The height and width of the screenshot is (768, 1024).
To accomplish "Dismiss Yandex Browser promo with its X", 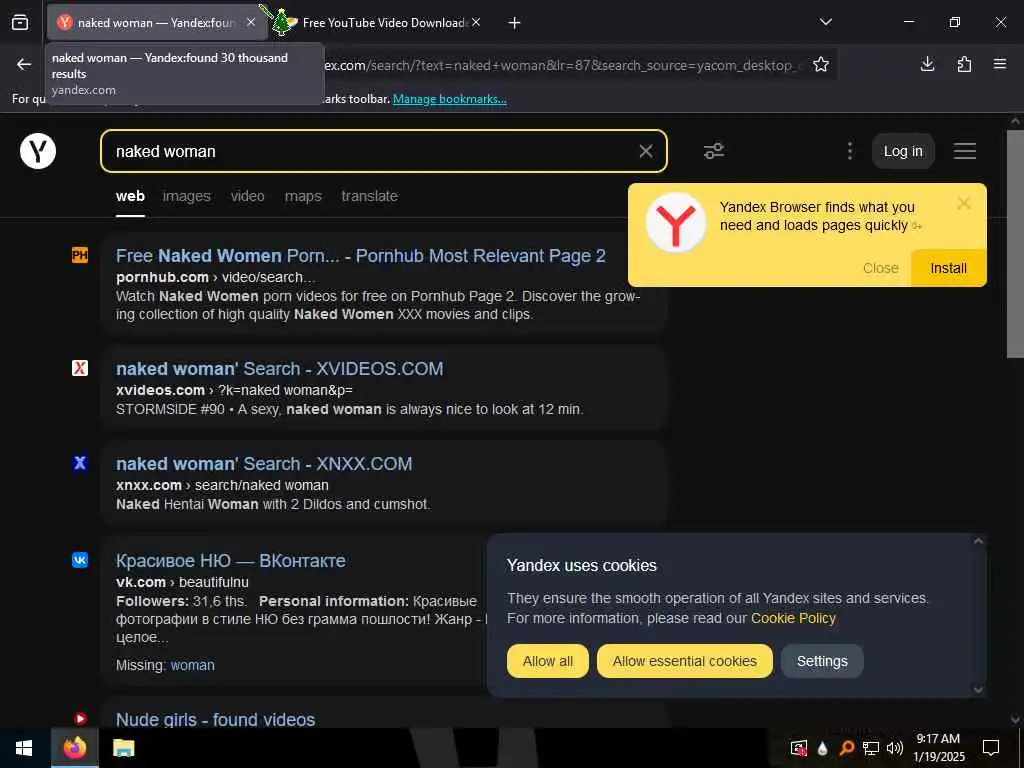I will [x=964, y=204].
